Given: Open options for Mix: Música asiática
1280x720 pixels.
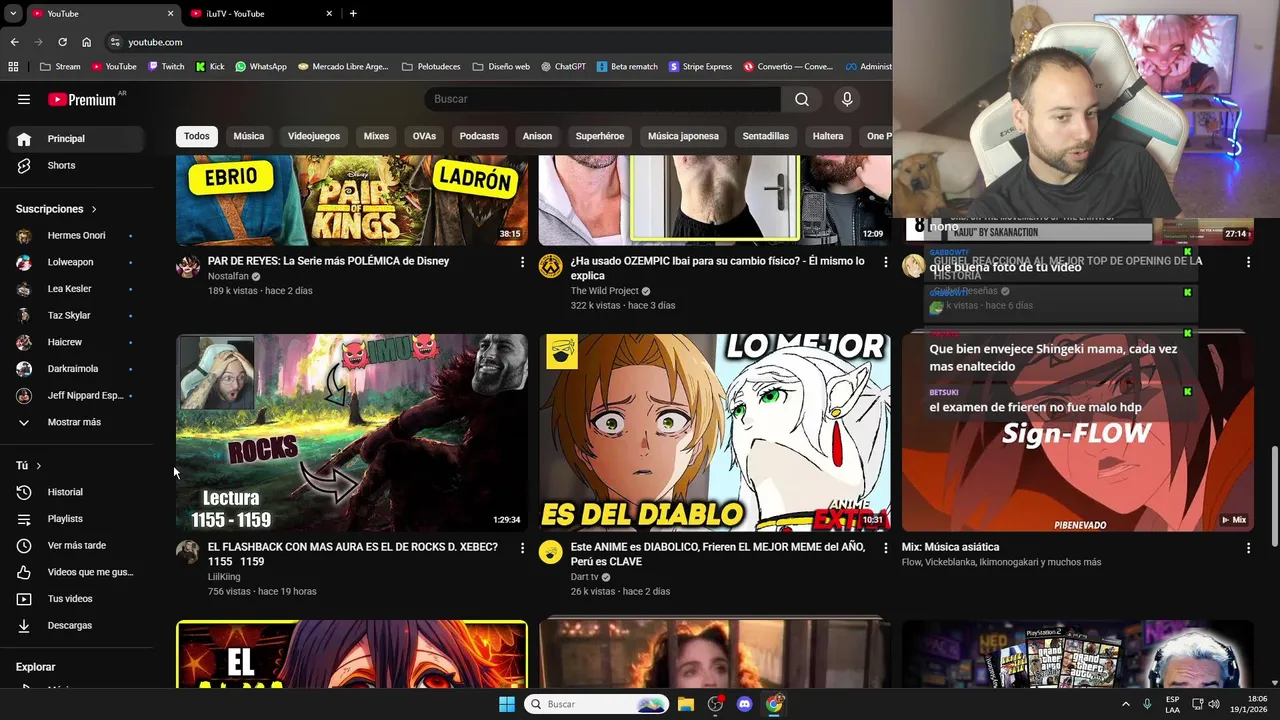Looking at the screenshot, I should (x=1248, y=548).
